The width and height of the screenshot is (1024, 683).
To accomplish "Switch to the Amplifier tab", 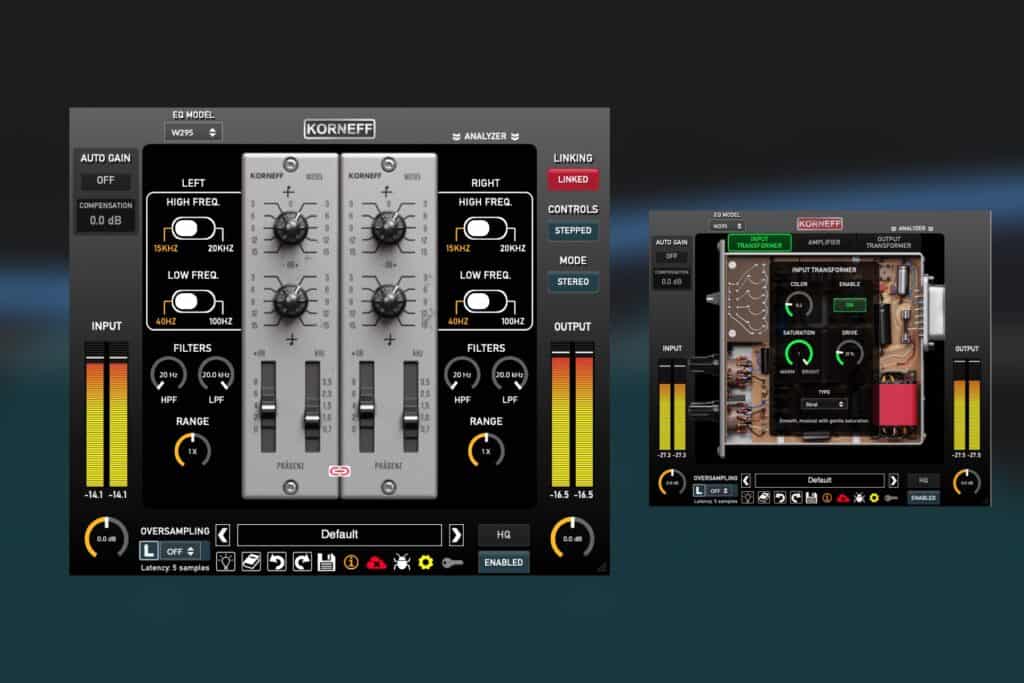I will click(x=824, y=242).
